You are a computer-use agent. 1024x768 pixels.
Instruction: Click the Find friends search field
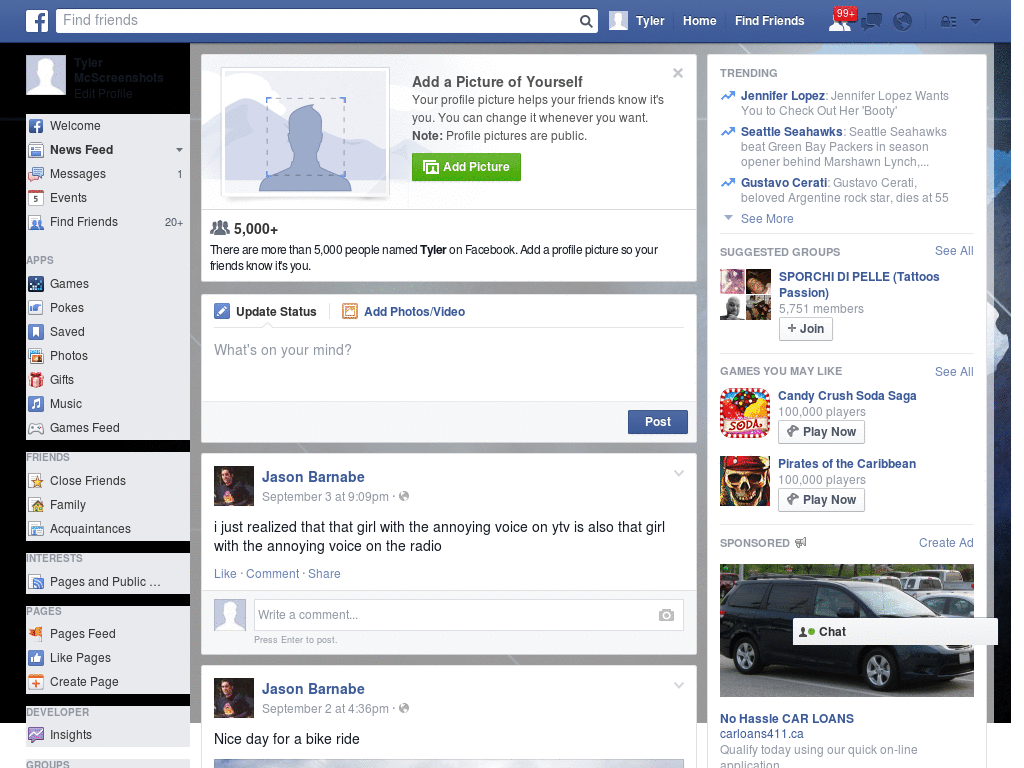pos(317,21)
